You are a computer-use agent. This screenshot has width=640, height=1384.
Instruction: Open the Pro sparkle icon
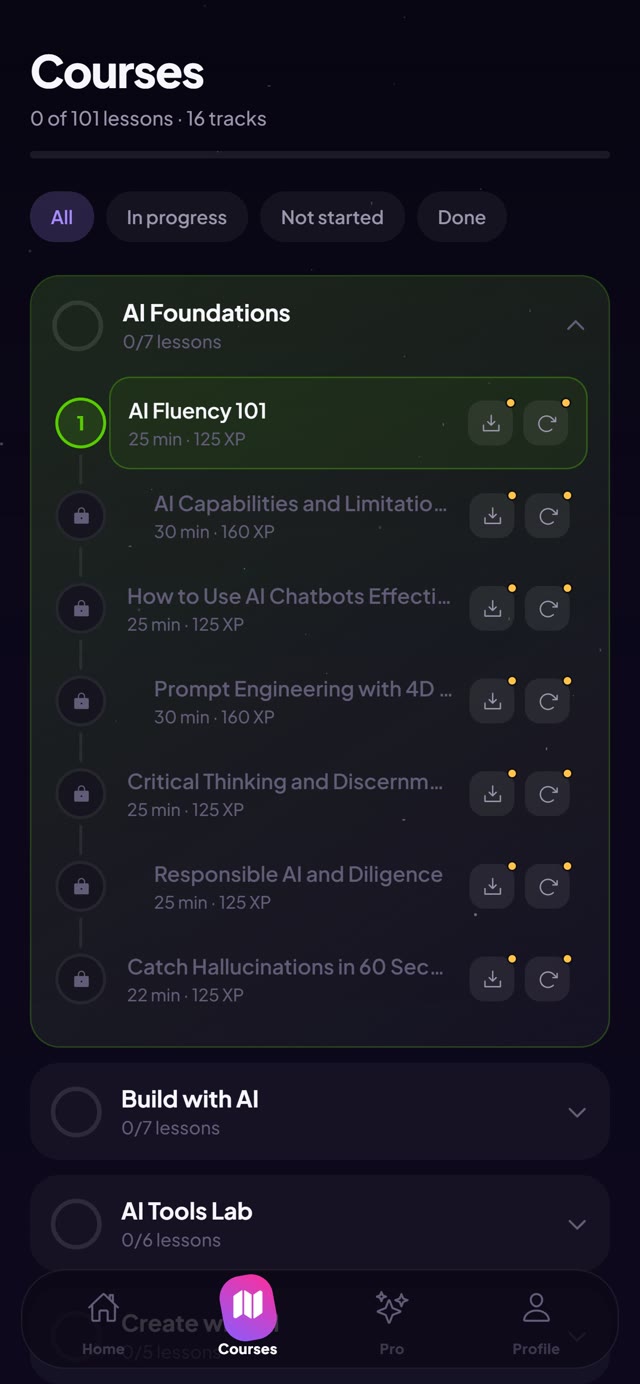click(392, 1307)
